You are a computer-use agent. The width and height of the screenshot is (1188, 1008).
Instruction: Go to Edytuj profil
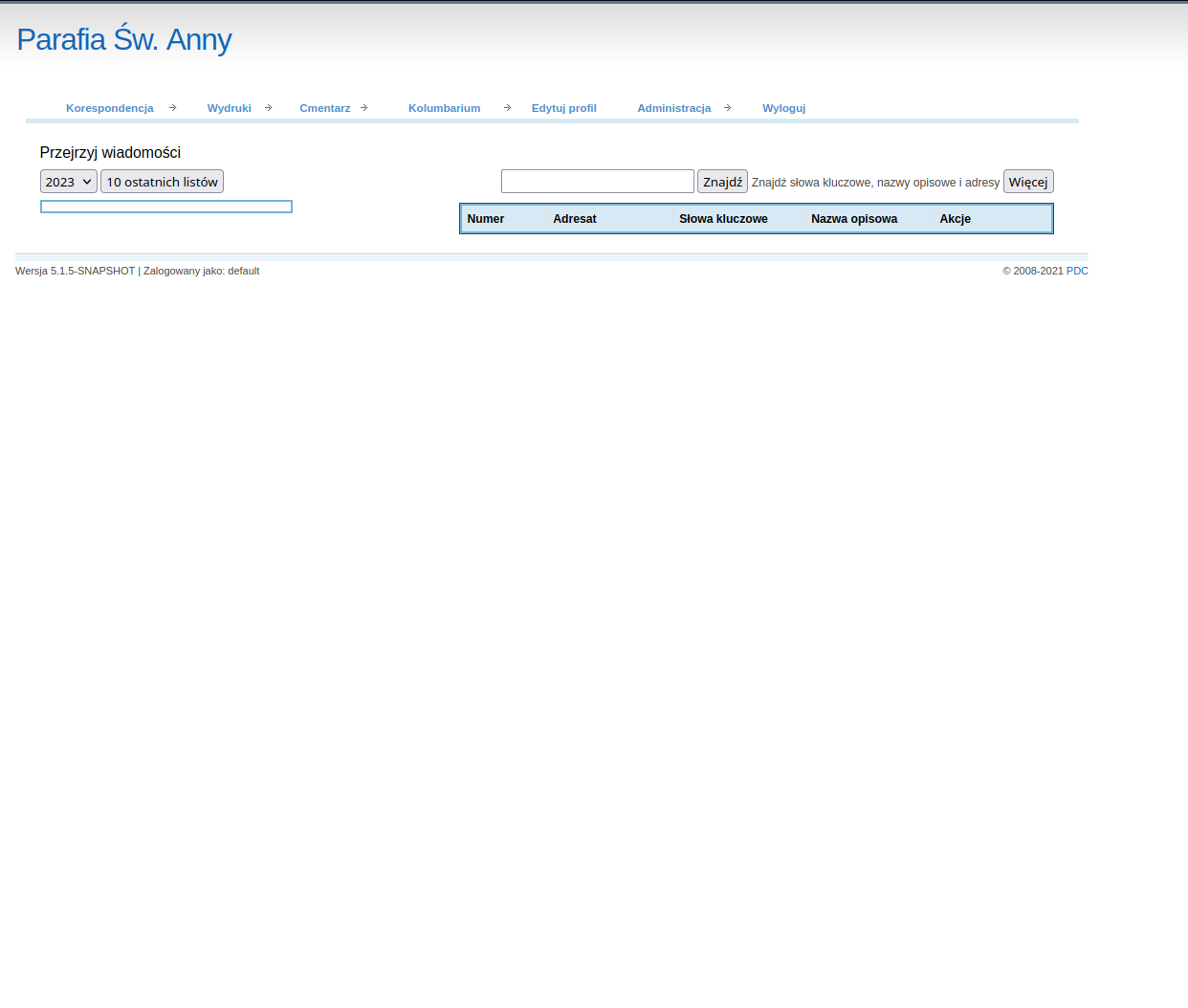pos(563,108)
